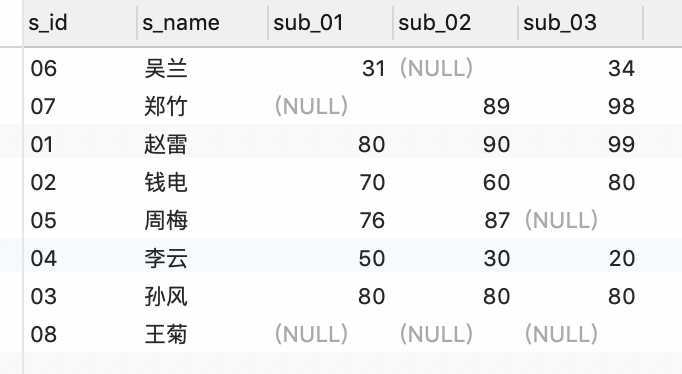Select value 20 in 李云's row
The width and height of the screenshot is (682, 374).
[x=622, y=258]
